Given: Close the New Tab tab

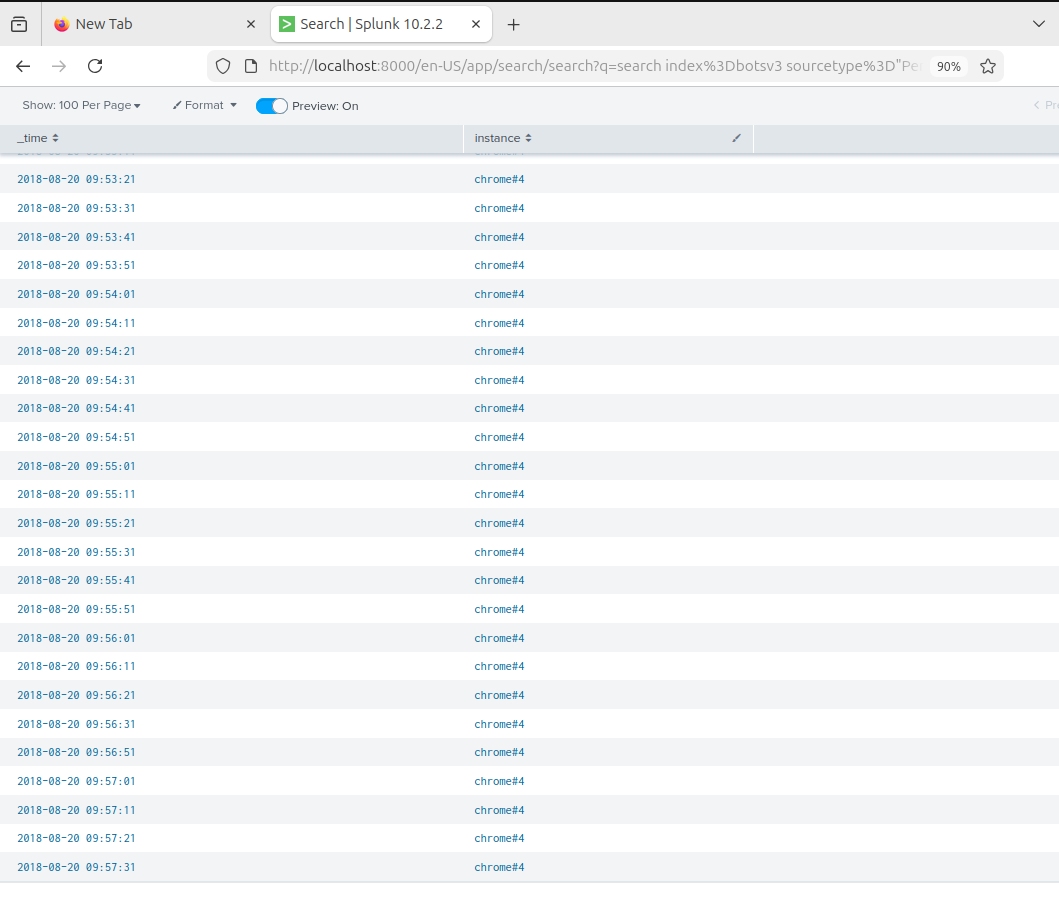Looking at the screenshot, I should click(251, 24).
